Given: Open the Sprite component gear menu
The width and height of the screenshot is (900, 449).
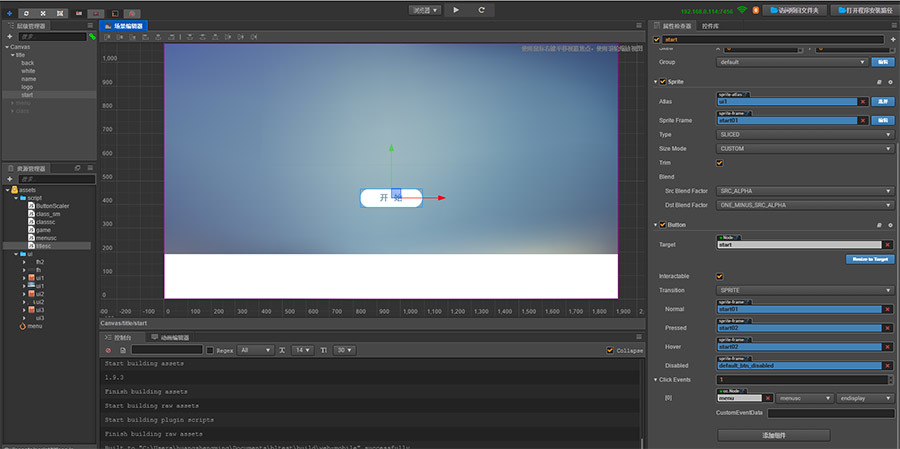Looking at the screenshot, I should [x=891, y=82].
